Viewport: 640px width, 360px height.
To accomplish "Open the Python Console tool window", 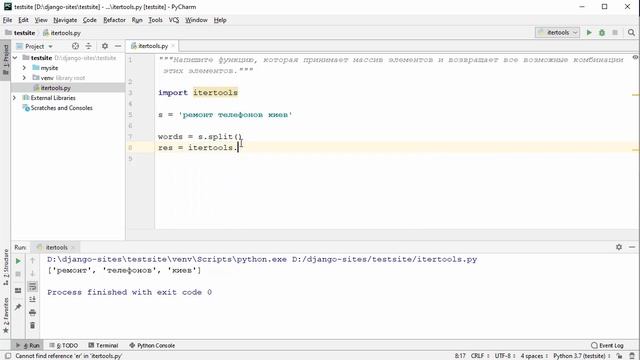I will pyautogui.click(x=152, y=345).
